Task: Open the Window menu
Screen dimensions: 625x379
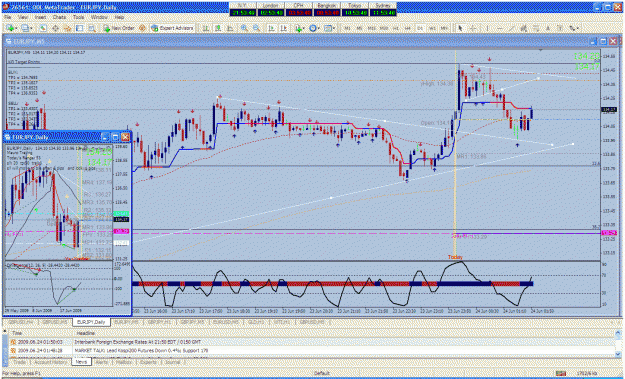Action: click(x=99, y=18)
